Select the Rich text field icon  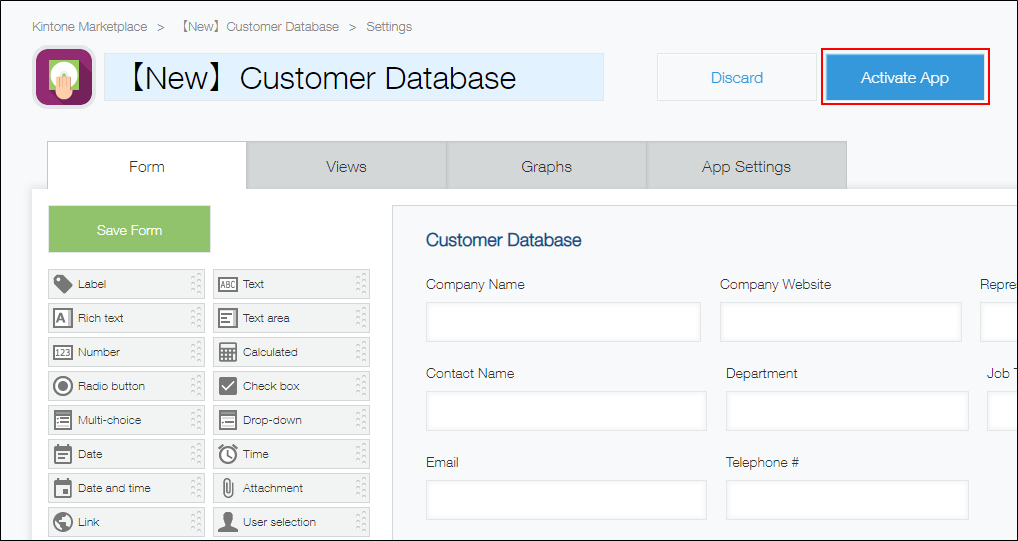click(x=62, y=318)
